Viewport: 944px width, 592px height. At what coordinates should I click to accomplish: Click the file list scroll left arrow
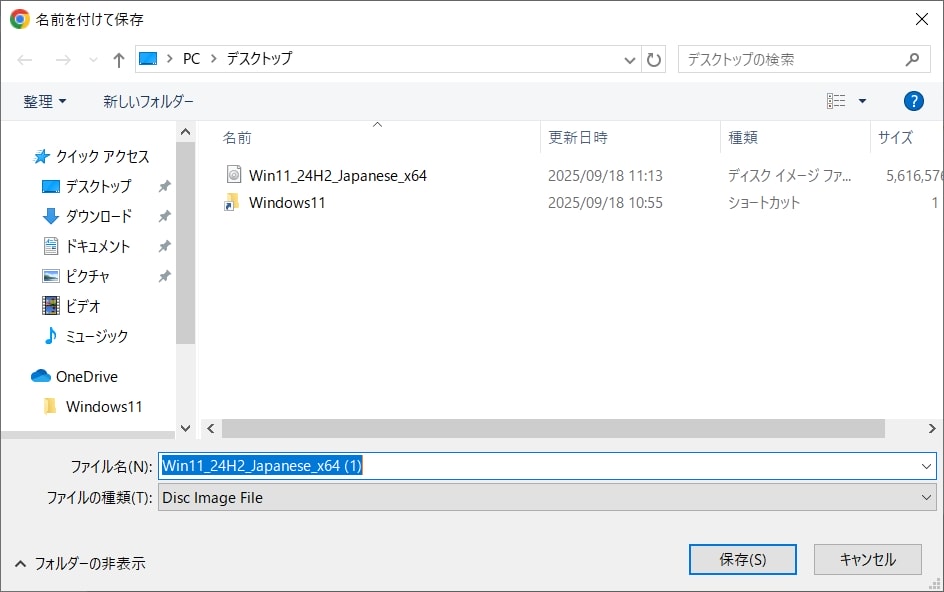(211, 428)
